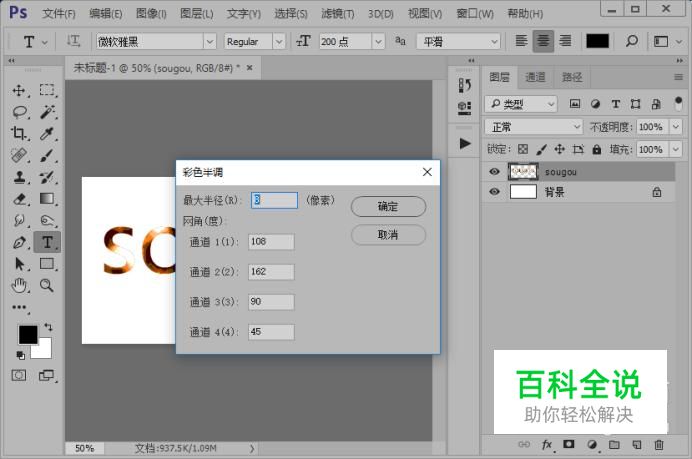Select the Eraser tool
692x459 pixels.
click(x=19, y=199)
